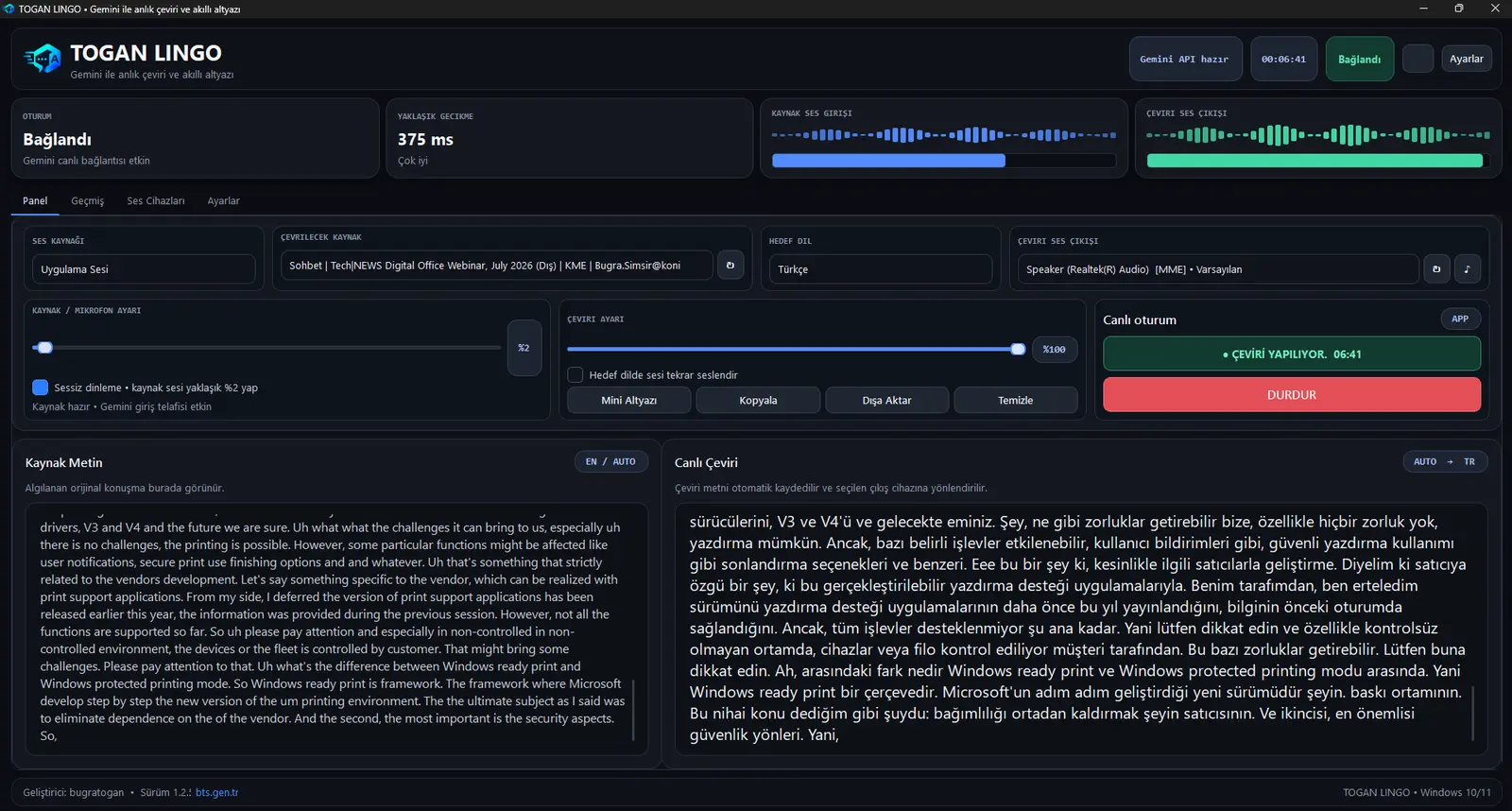Adjust the translation volume slider
Image resolution: width=1512 pixels, height=811 pixels.
[x=796, y=349]
